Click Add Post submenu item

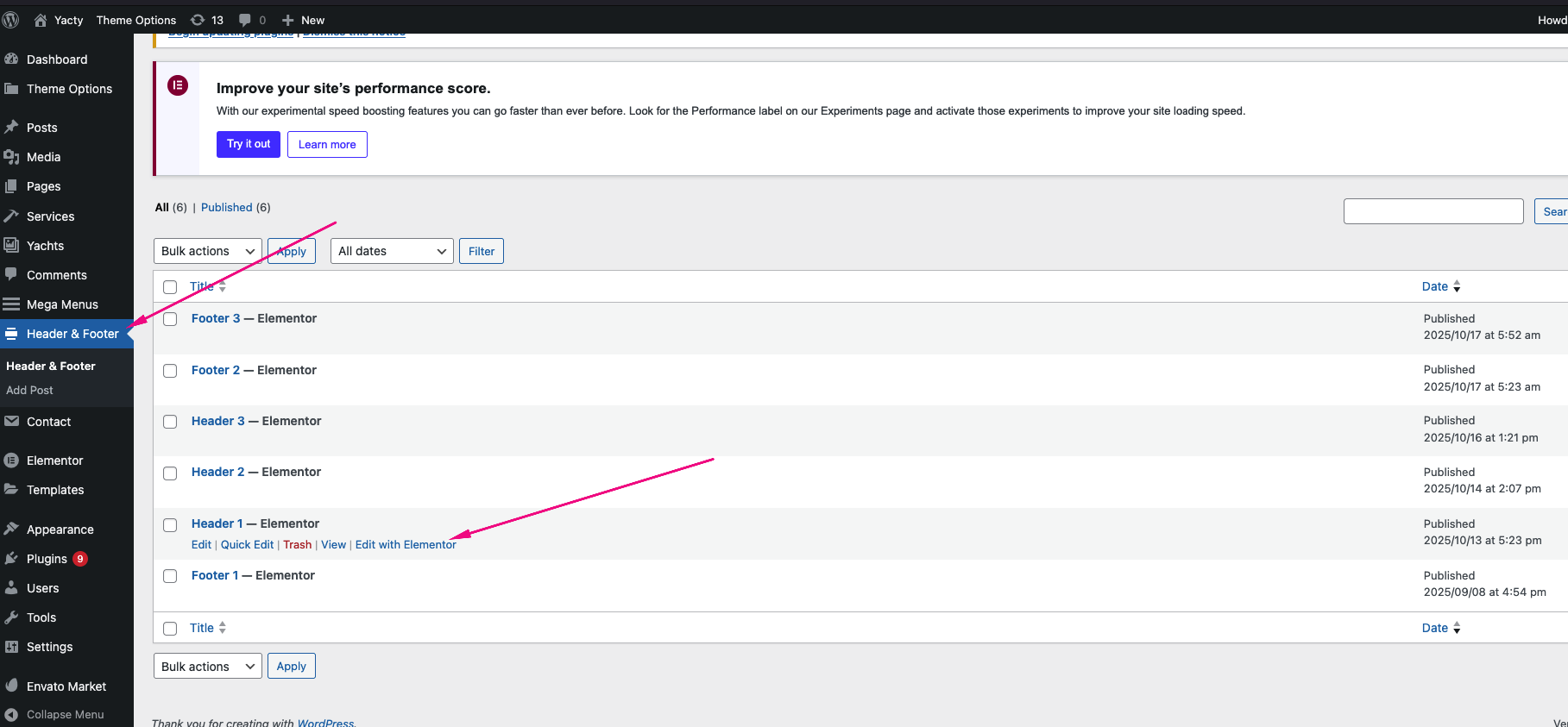pos(29,390)
